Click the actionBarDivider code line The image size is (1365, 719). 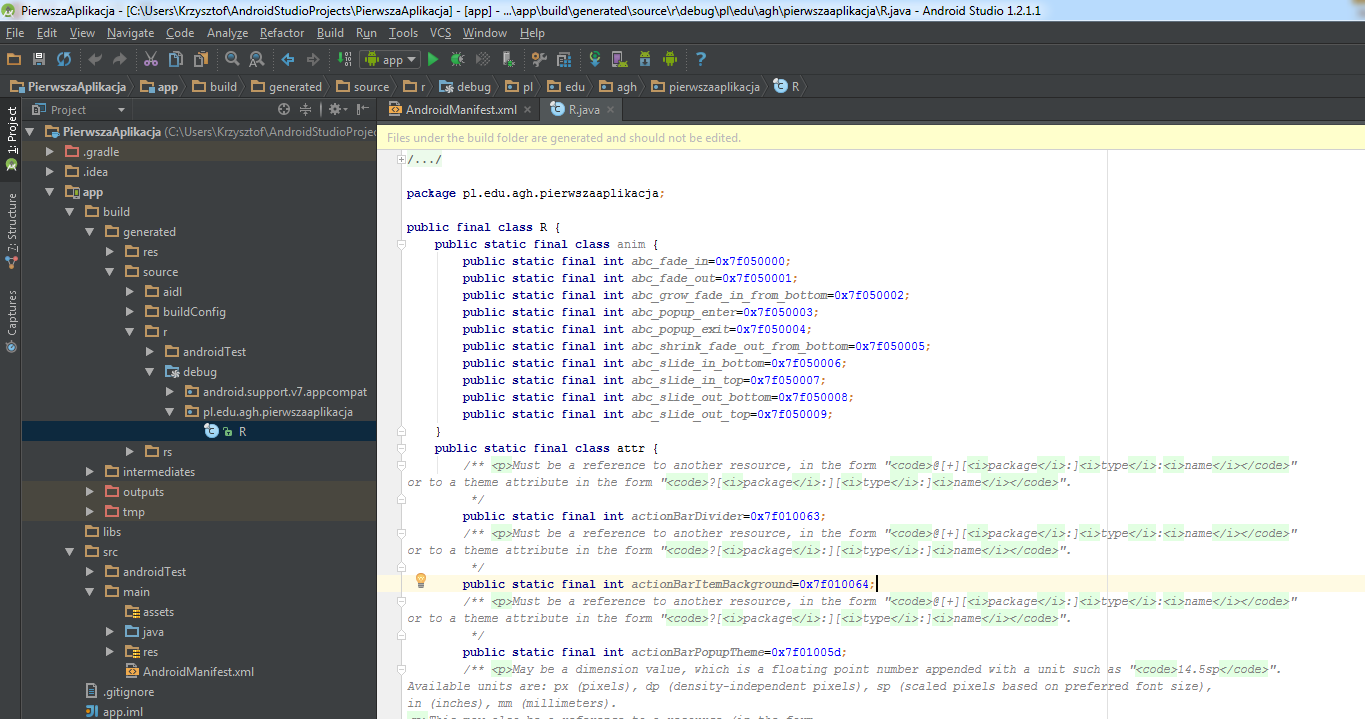coord(644,516)
